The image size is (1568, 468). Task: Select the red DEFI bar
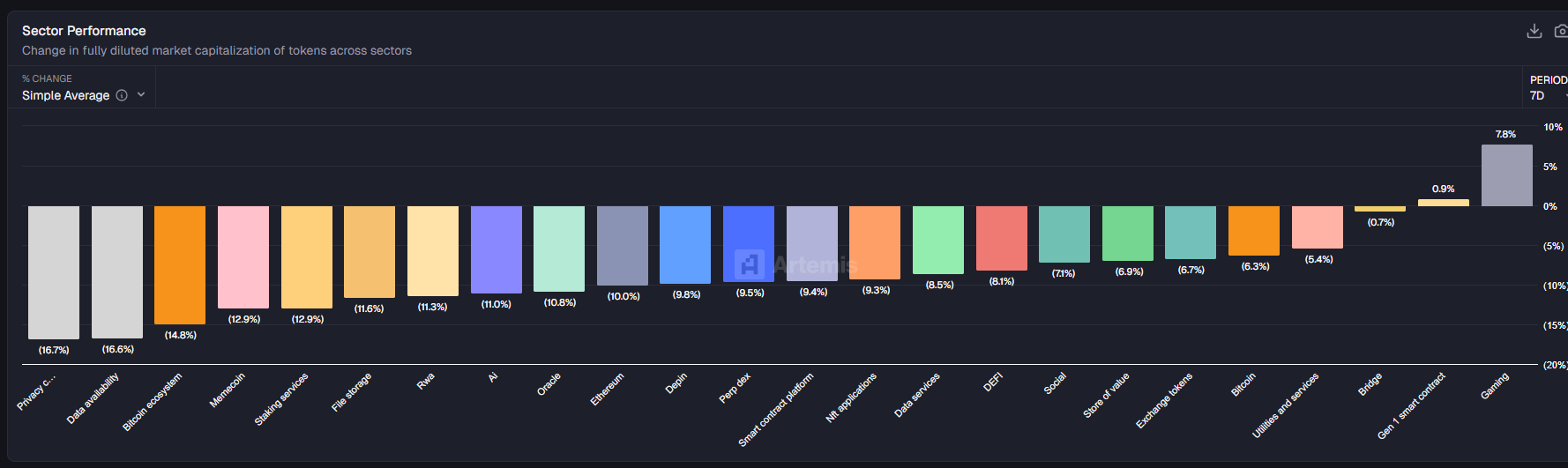pyautogui.click(x=1001, y=238)
